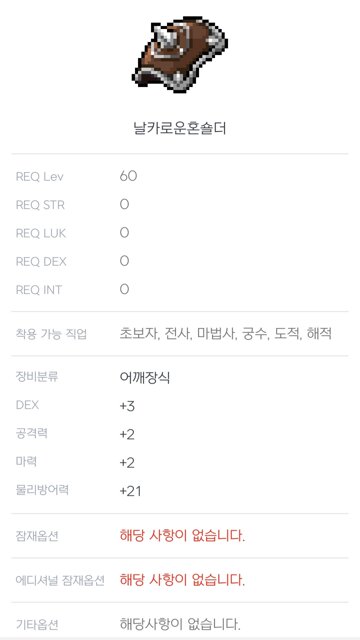
Task: Click the REQ DEX label
Action: [x=41, y=262]
